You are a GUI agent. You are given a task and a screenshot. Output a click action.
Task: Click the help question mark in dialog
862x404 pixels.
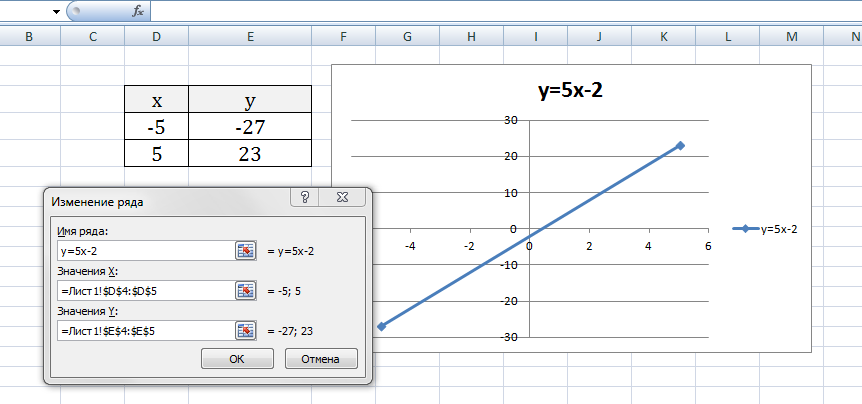click(304, 198)
